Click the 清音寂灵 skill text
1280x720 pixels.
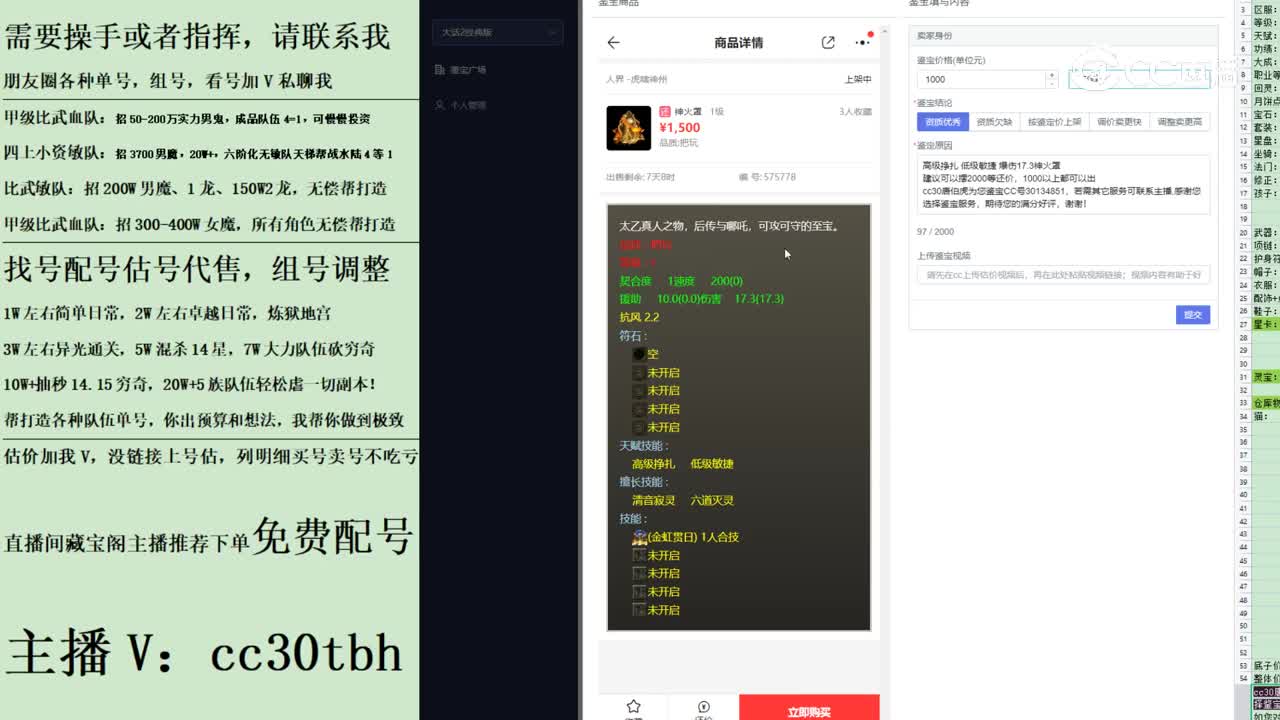653,500
